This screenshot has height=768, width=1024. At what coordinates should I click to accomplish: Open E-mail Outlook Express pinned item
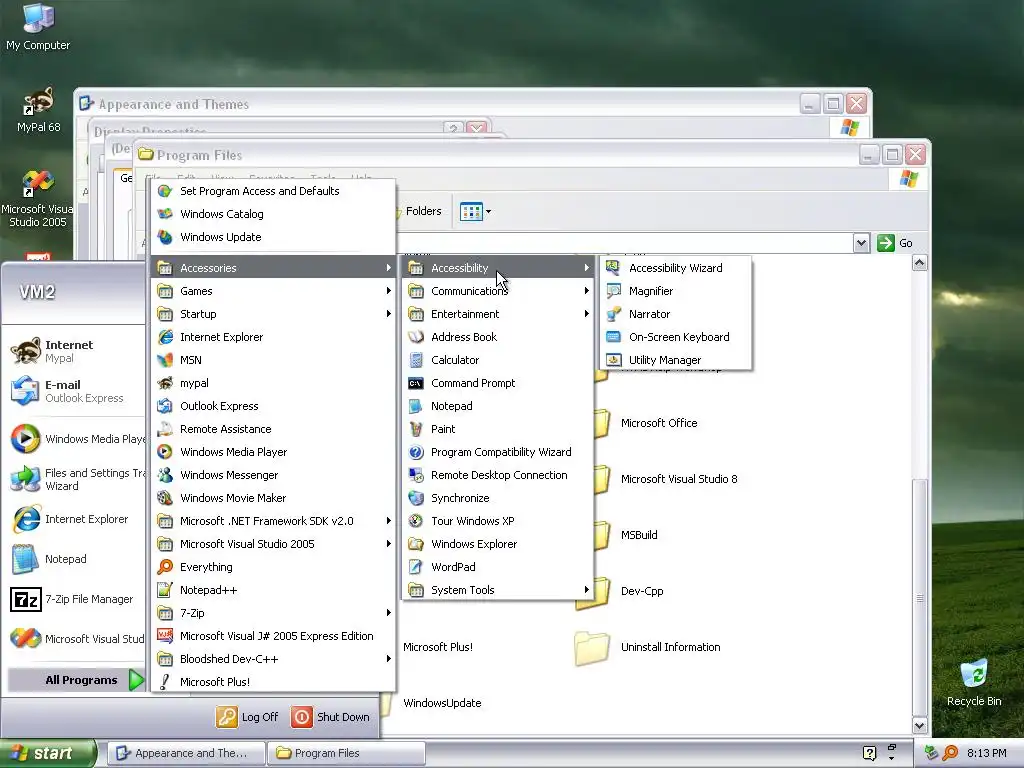tap(73, 391)
